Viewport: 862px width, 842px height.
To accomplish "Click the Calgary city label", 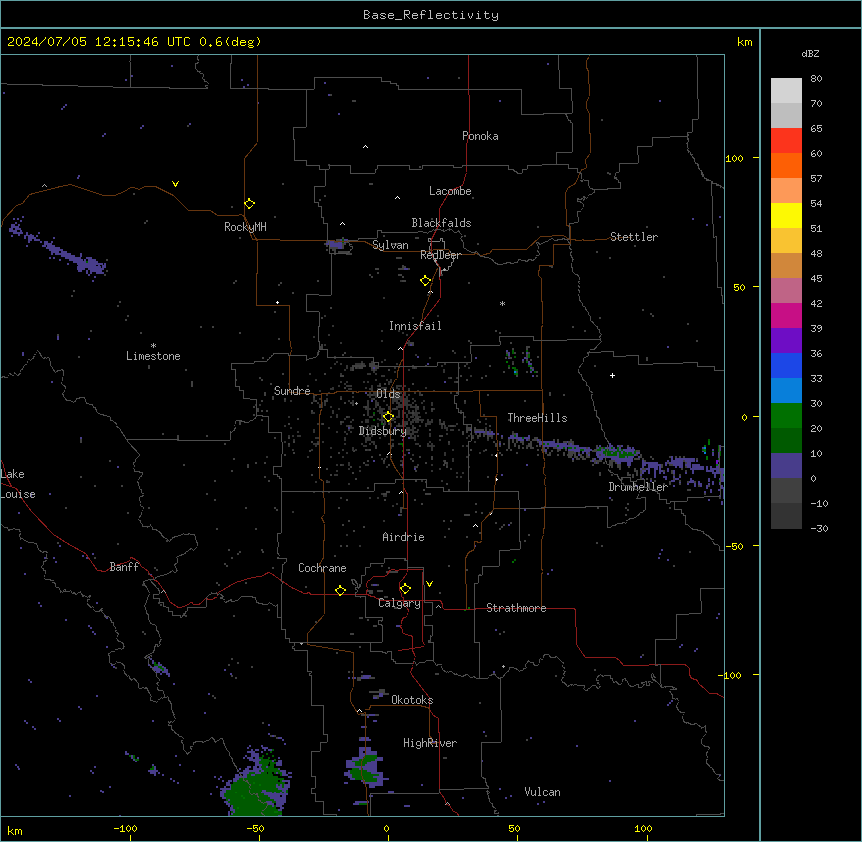I will pos(399,603).
